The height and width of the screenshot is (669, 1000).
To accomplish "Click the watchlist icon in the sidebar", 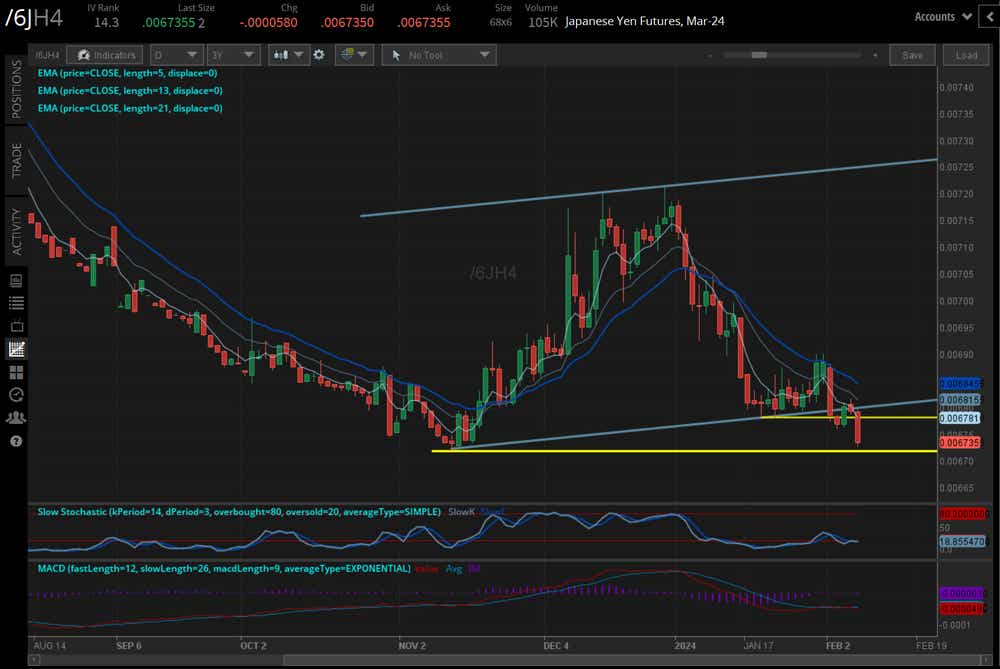I will [x=14, y=301].
